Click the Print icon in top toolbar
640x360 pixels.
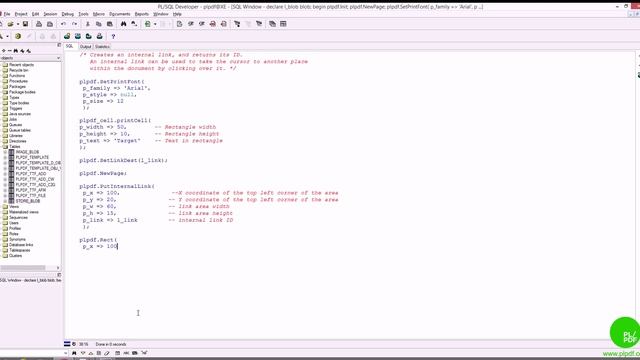[x=39, y=24]
